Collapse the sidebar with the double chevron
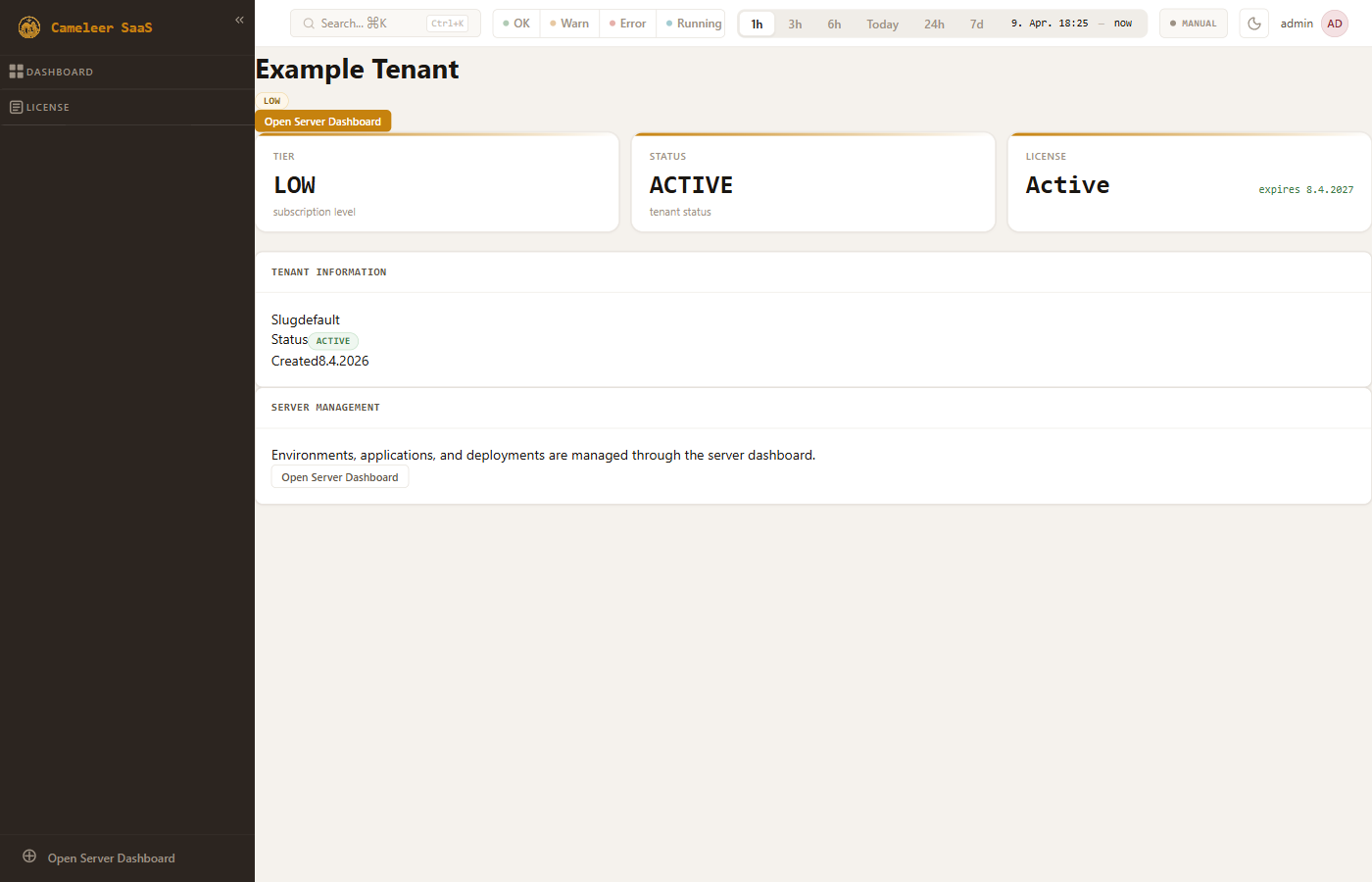 pyautogui.click(x=239, y=20)
